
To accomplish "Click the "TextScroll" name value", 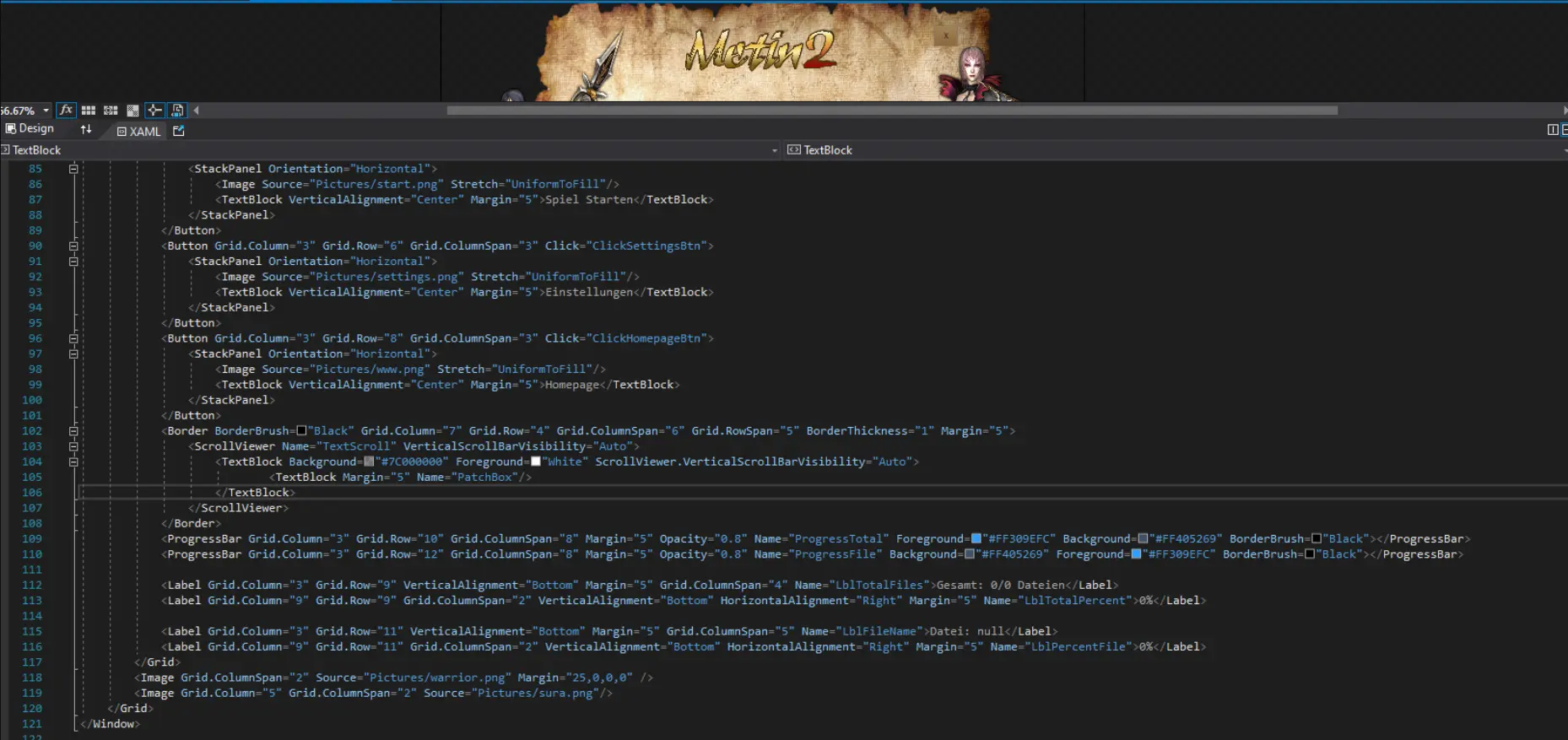I will click(x=356, y=446).
